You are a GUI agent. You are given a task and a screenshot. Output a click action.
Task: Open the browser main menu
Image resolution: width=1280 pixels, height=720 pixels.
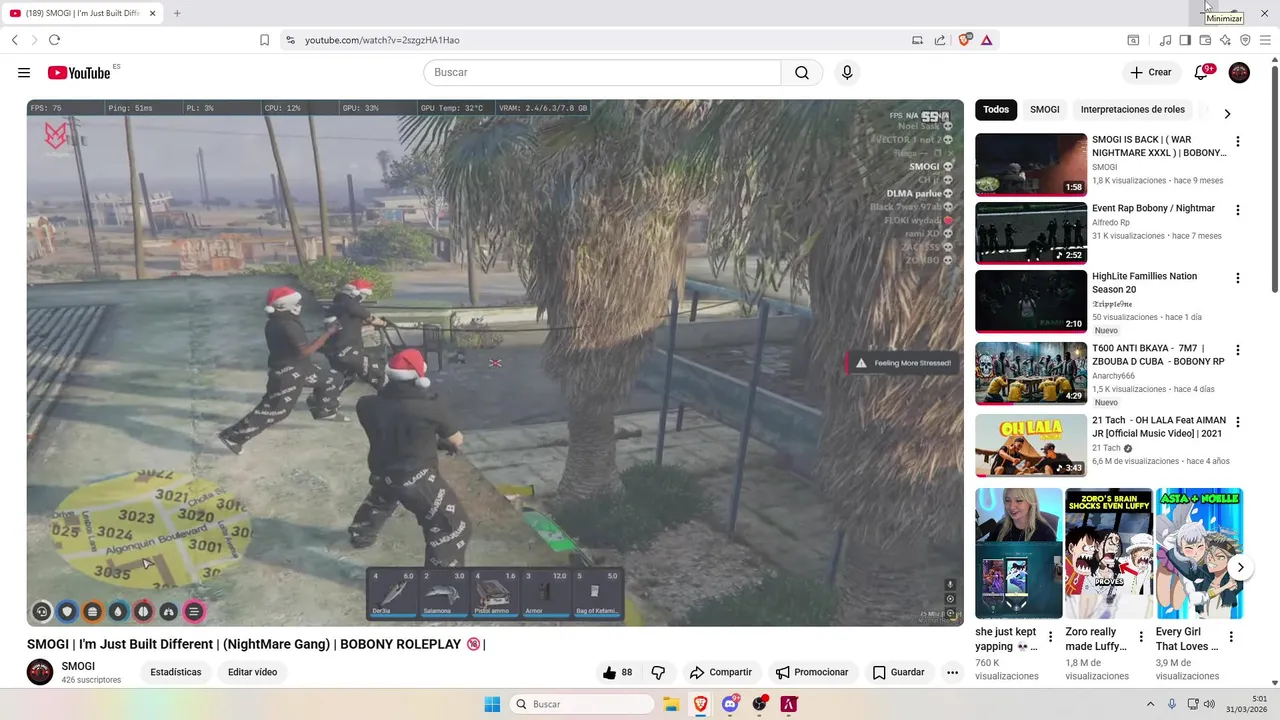pyautogui.click(x=1265, y=40)
